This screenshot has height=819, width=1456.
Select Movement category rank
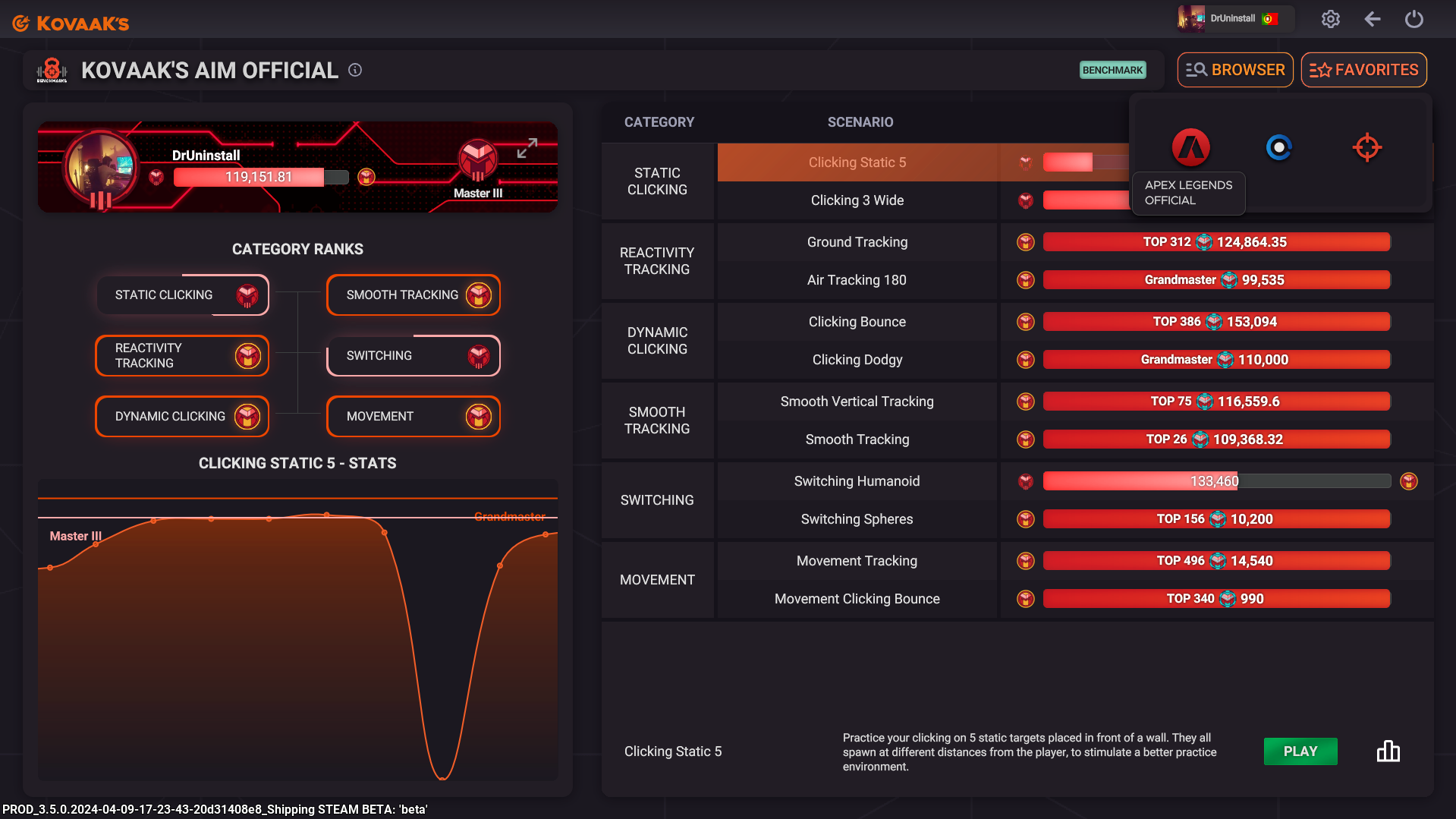[414, 416]
